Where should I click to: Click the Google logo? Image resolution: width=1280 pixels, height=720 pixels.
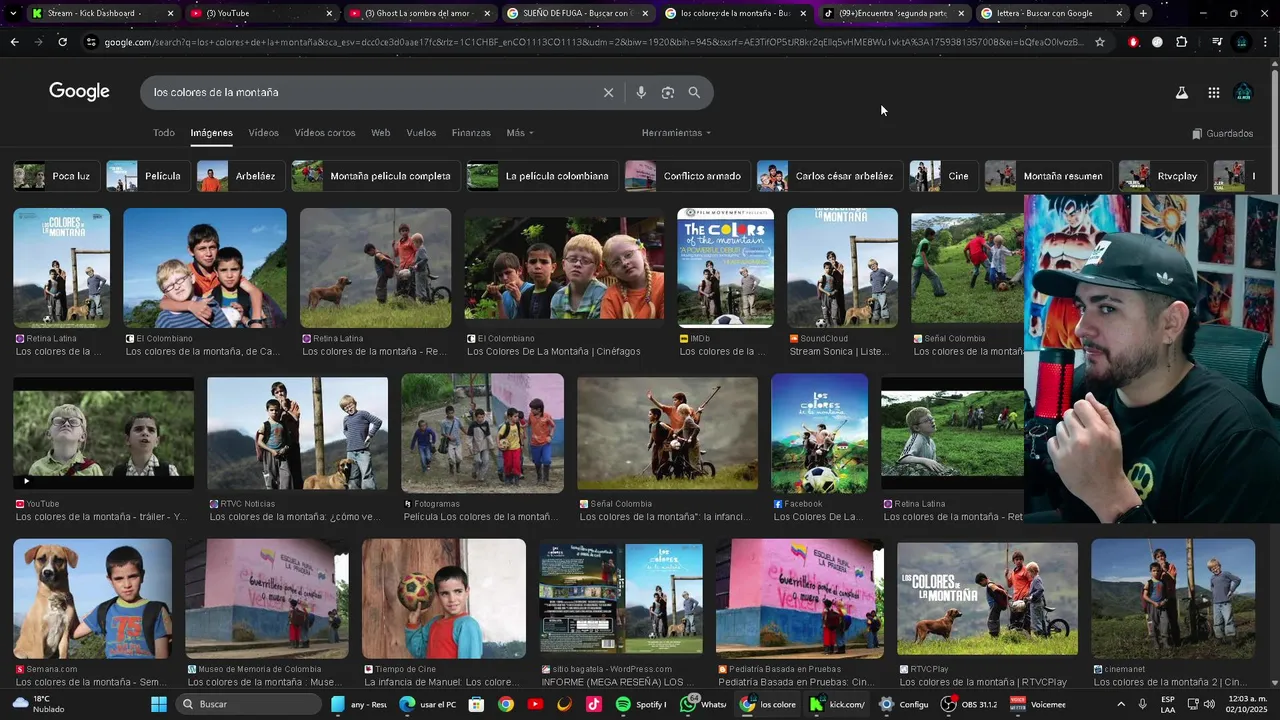click(79, 92)
